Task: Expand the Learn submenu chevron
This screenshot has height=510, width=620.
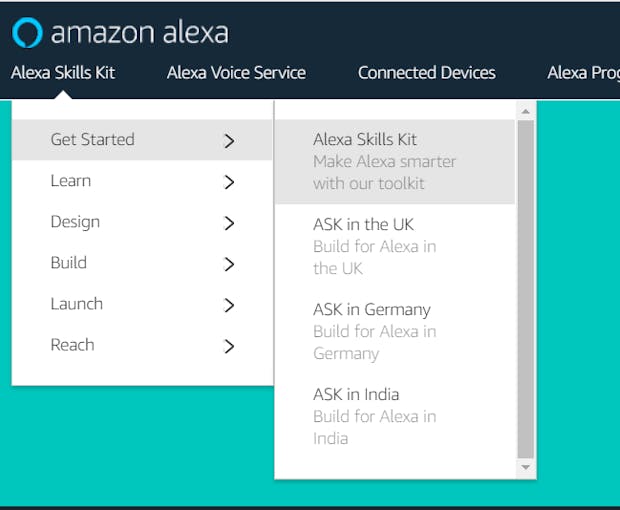Action: tap(229, 182)
